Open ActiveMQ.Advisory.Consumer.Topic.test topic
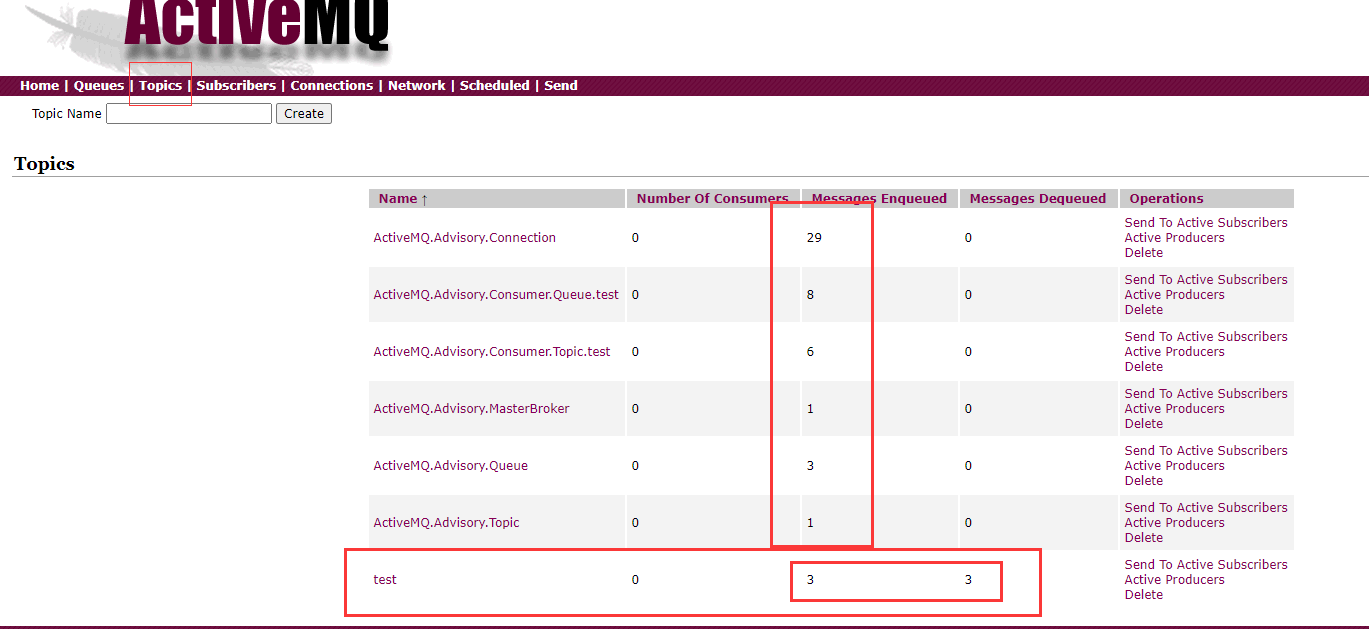The image size is (1369, 629). pos(492,352)
